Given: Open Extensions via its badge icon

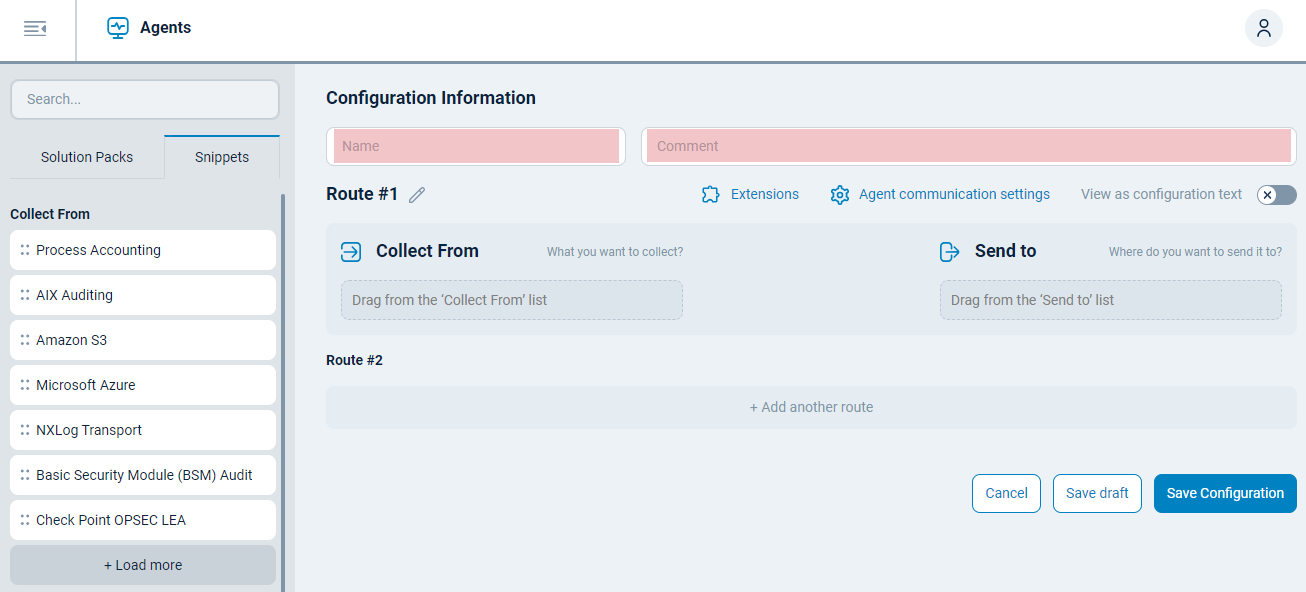Looking at the screenshot, I should tap(711, 194).
